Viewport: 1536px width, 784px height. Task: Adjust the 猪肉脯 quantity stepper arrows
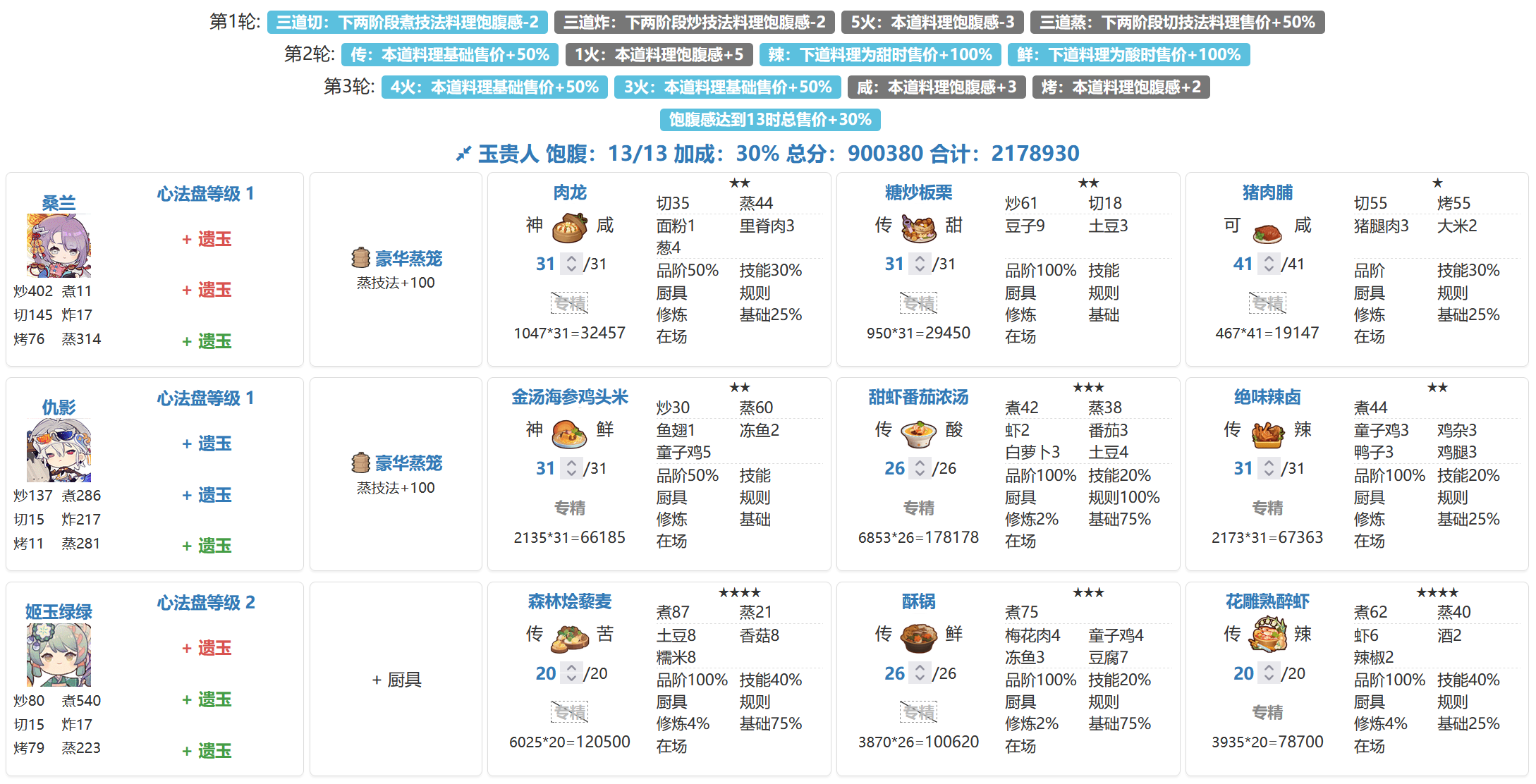(1269, 264)
